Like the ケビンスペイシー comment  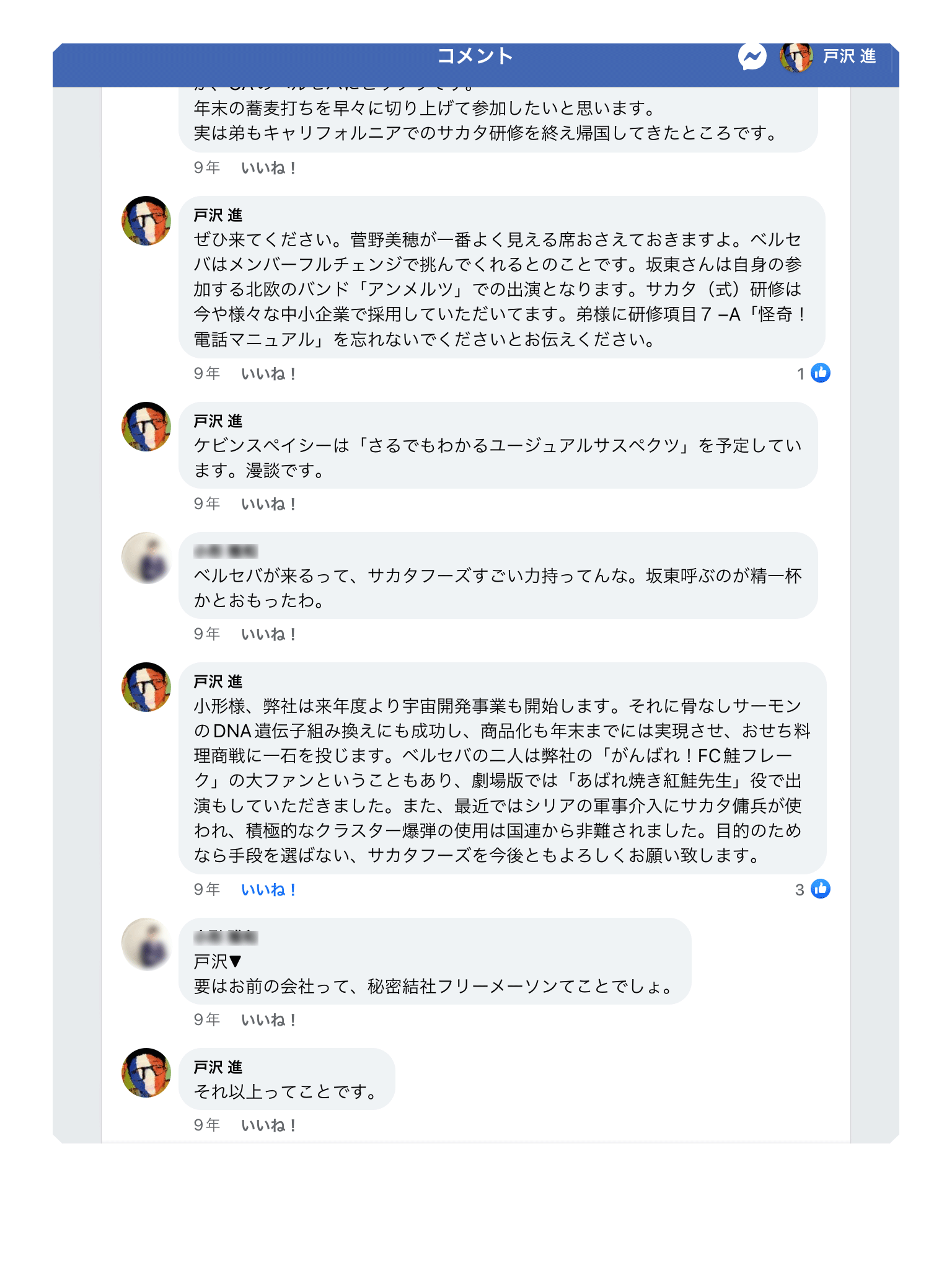coord(268,504)
